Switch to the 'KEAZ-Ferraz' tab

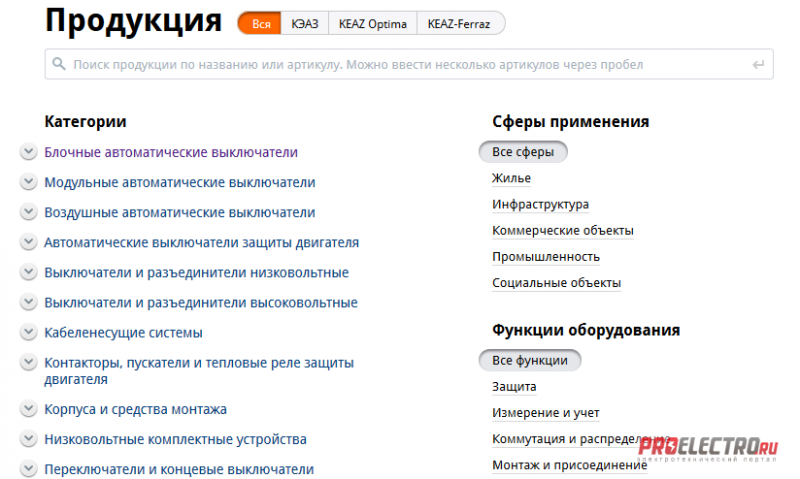pyautogui.click(x=460, y=23)
